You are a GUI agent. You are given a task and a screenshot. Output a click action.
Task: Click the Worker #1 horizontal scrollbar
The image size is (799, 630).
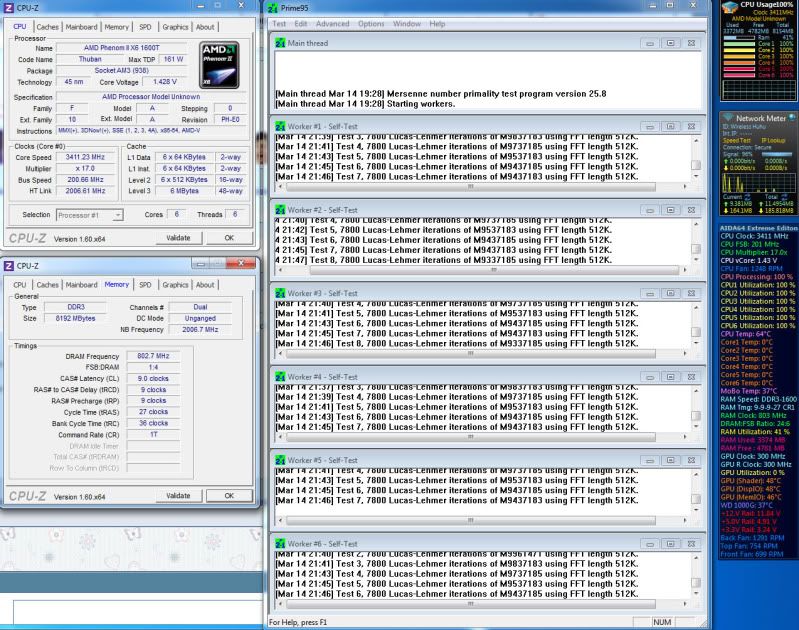point(470,186)
